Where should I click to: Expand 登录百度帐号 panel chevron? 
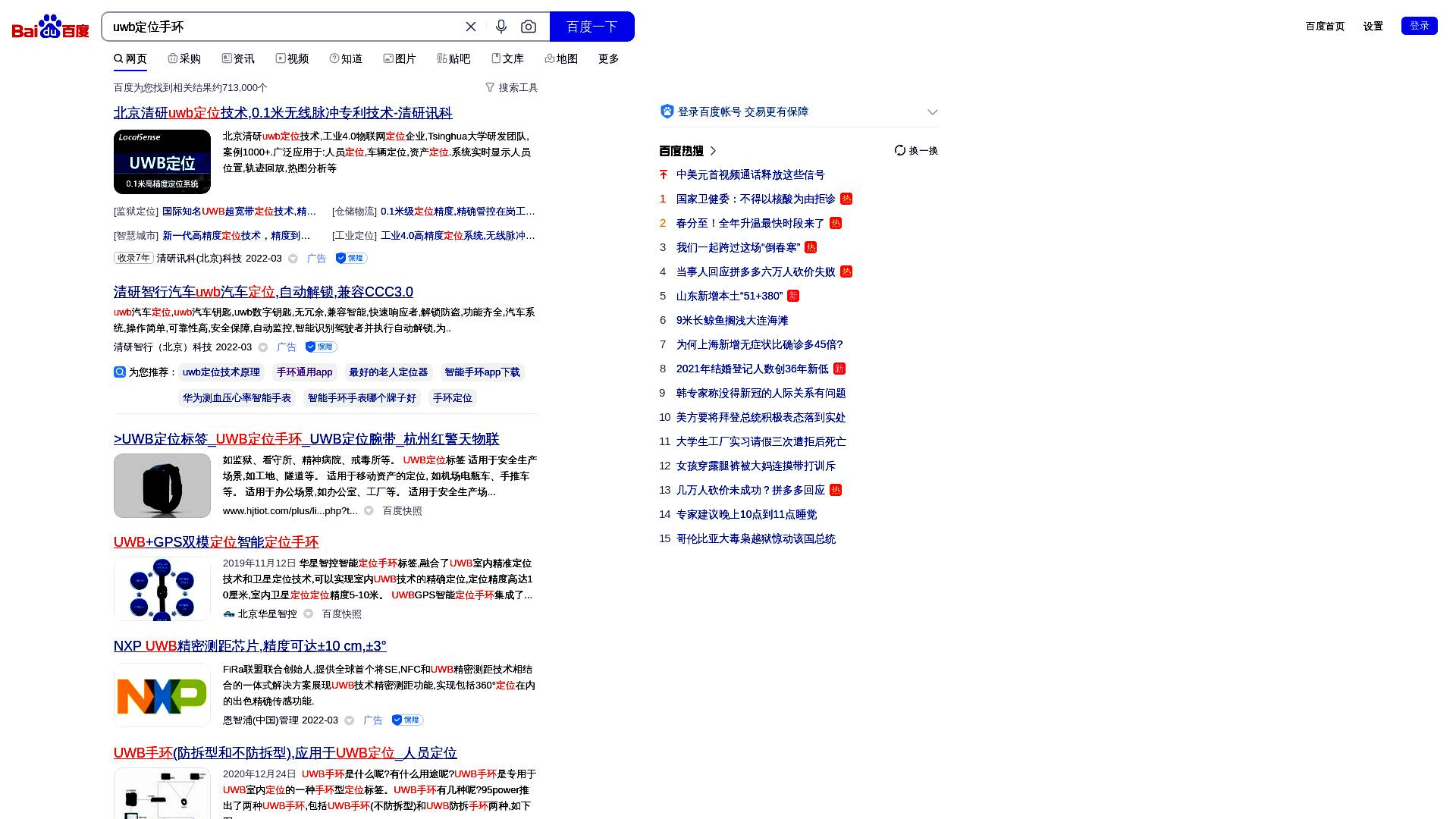(x=932, y=112)
